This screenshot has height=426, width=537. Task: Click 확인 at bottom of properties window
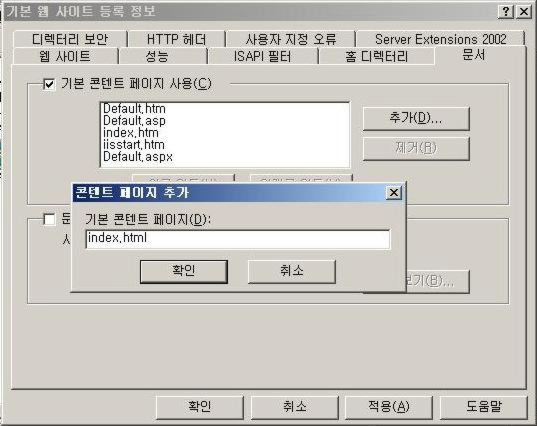pyautogui.click(x=200, y=407)
